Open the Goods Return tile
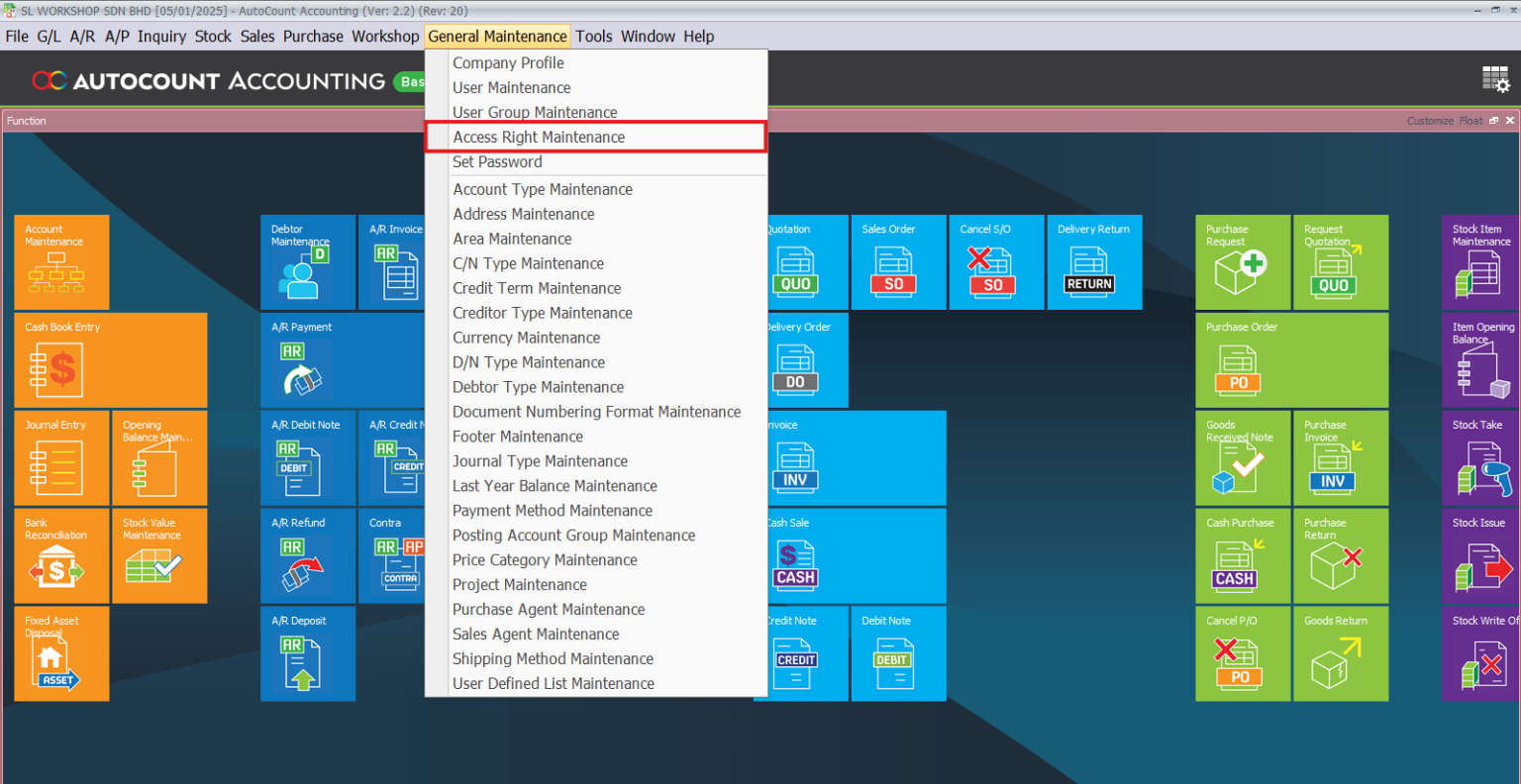 tap(1341, 654)
